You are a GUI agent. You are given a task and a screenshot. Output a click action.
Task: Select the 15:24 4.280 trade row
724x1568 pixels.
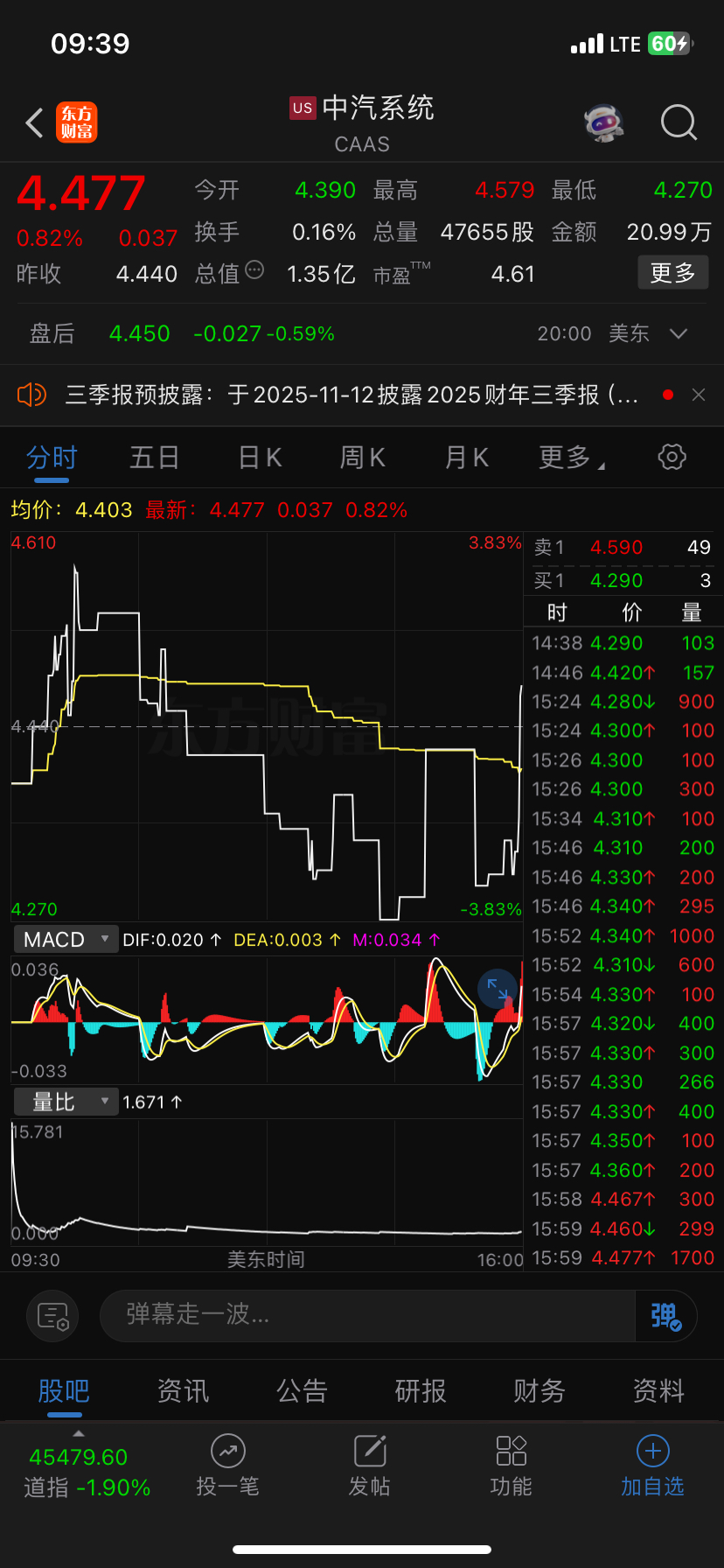[623, 702]
